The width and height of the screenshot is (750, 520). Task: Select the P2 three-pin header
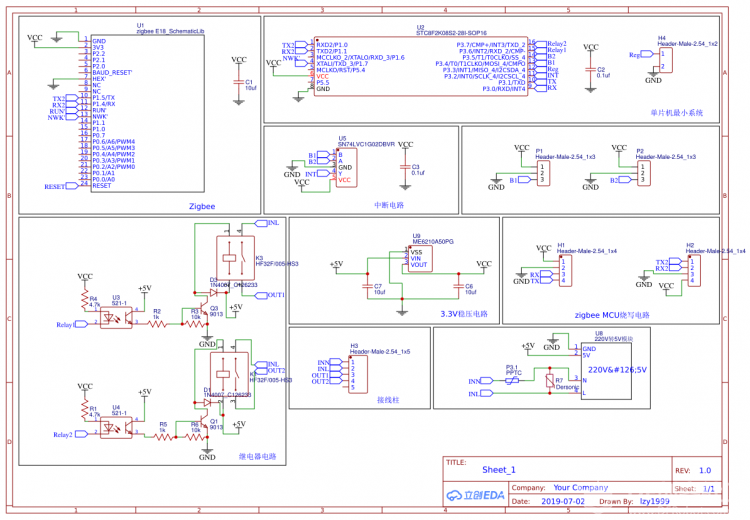point(644,174)
